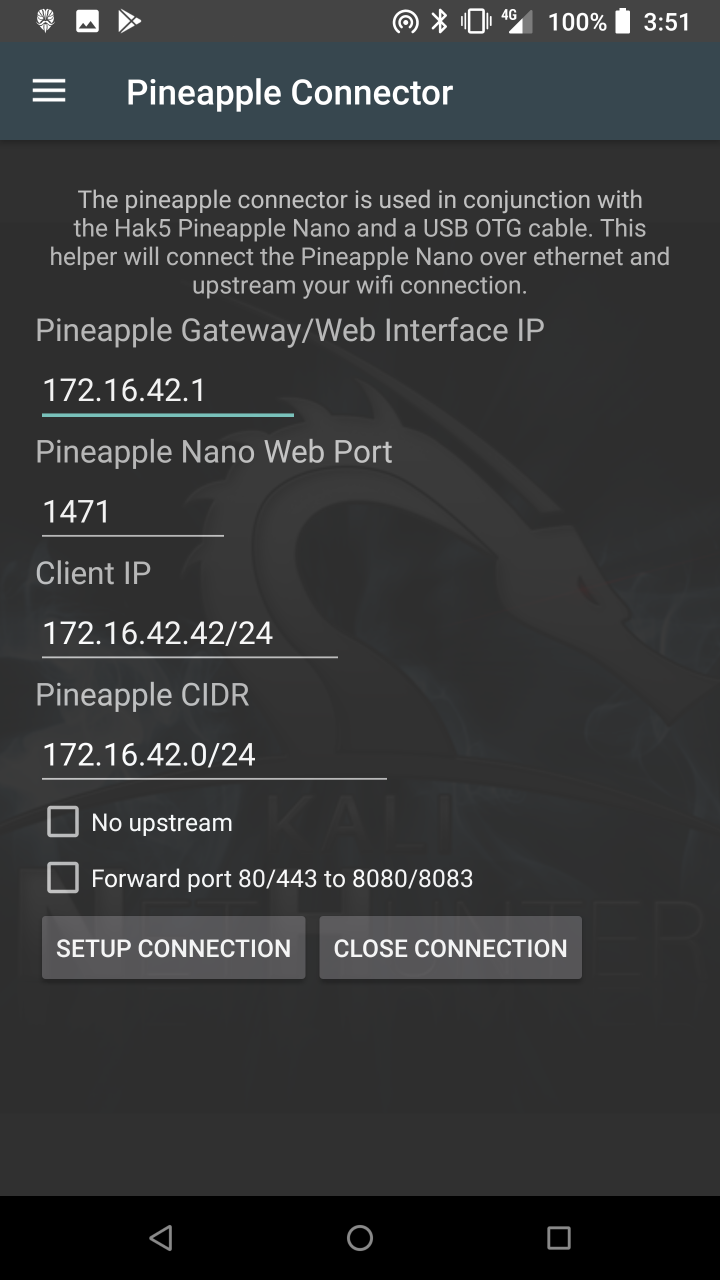The width and height of the screenshot is (720, 1280).
Task: Tap the Pineapple Connector title
Action: [x=289, y=92]
